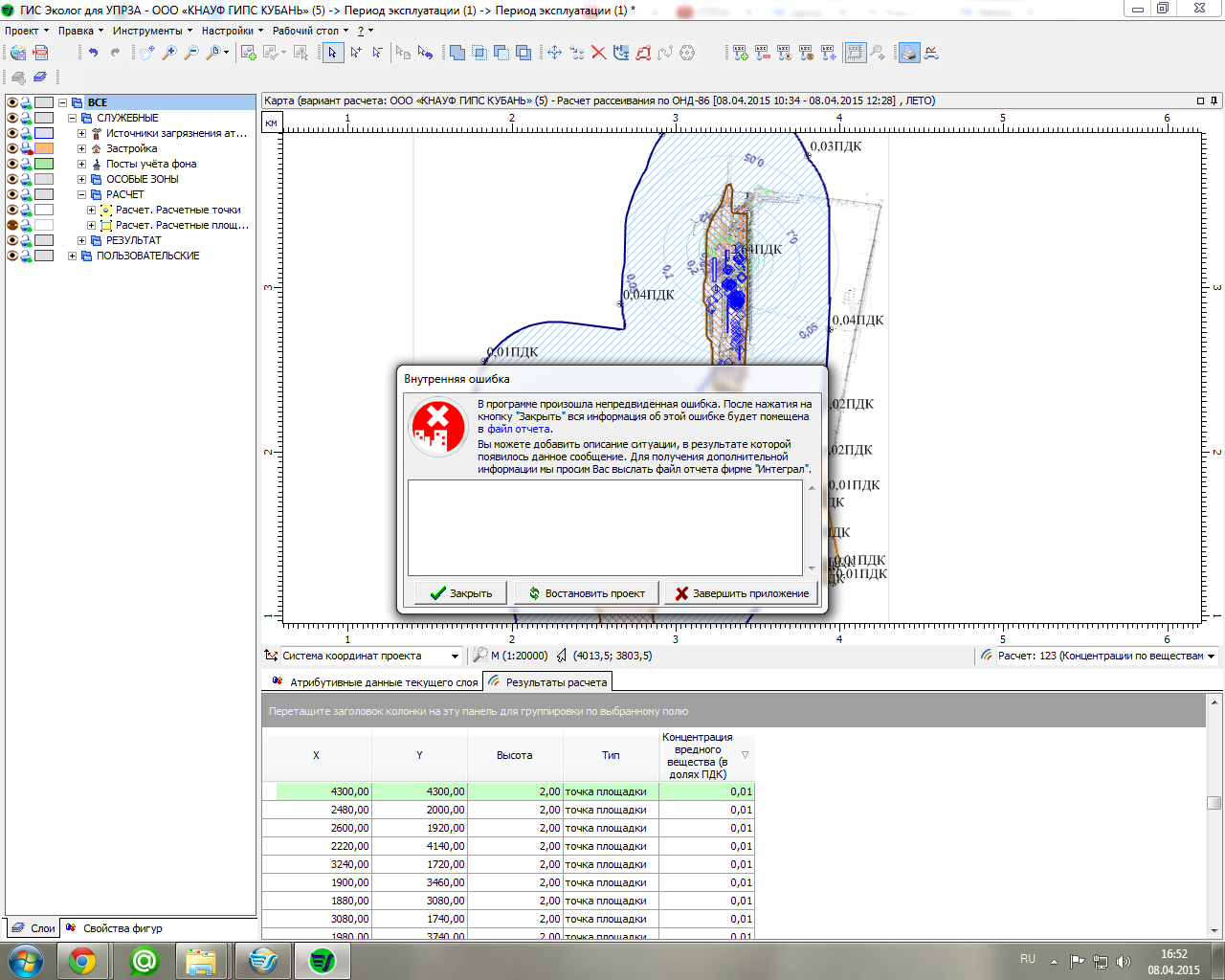Click the orange color swatch for Застройка
The width and height of the screenshot is (1225, 980).
[44, 148]
